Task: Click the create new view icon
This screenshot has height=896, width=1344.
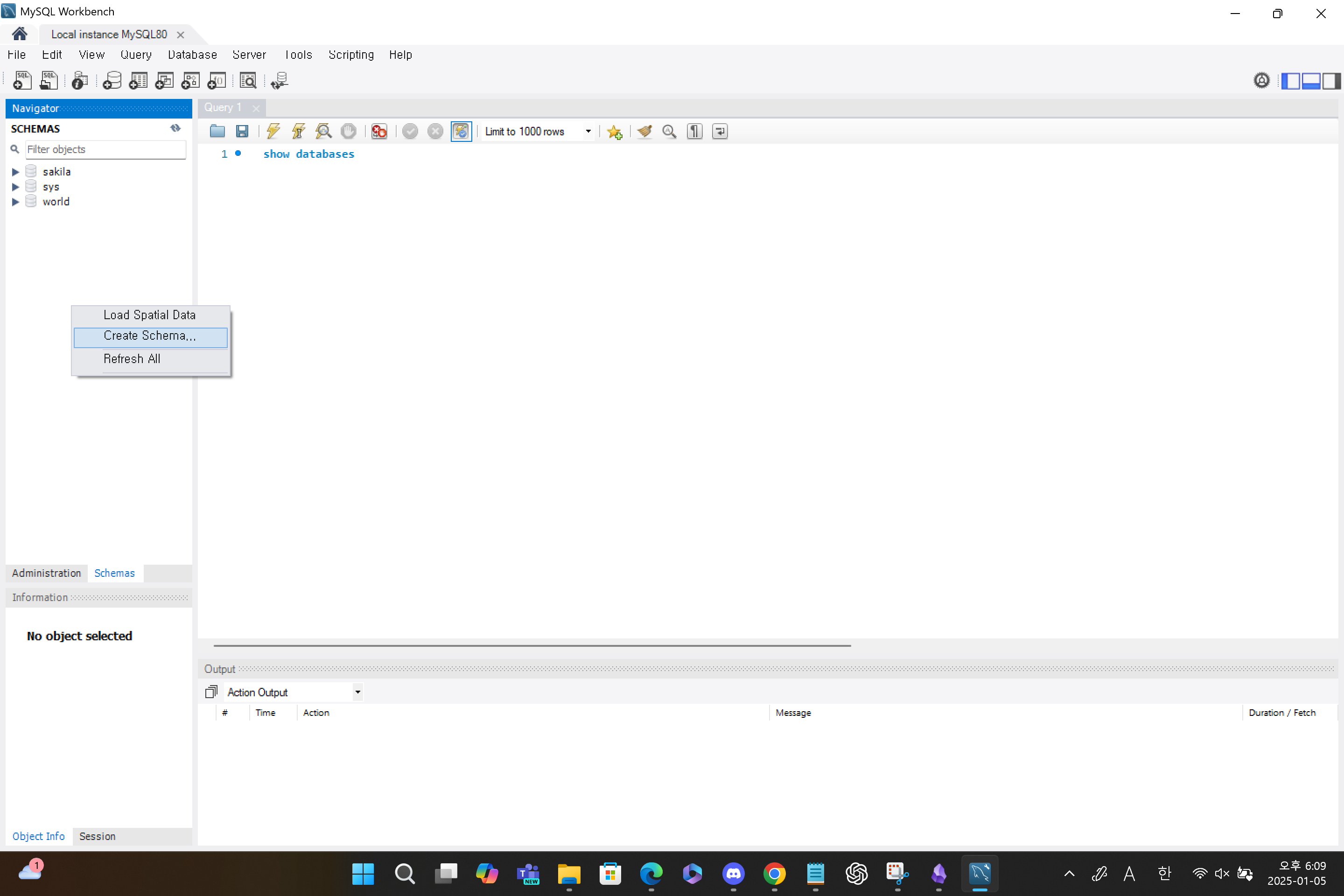Action: click(x=165, y=81)
